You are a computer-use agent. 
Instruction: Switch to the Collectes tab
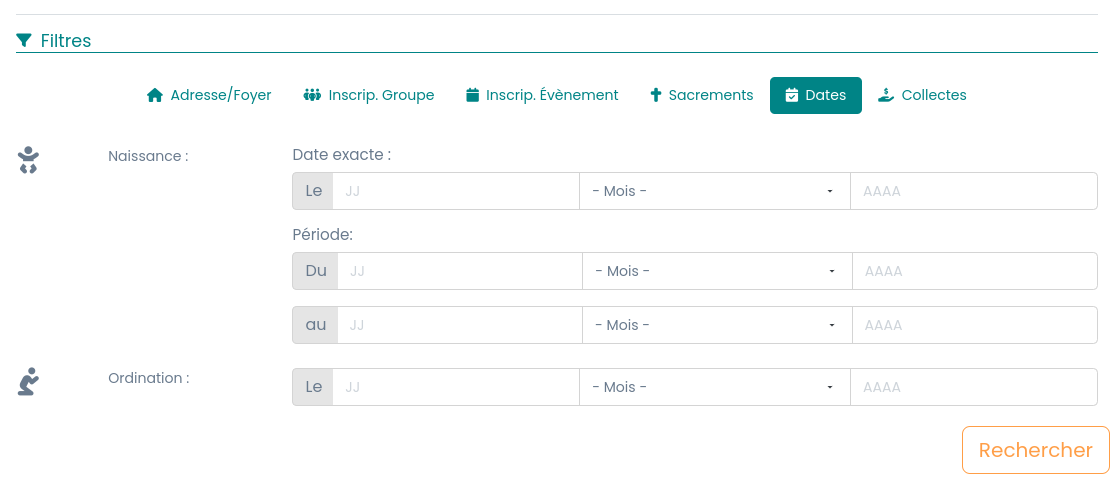pyautogui.click(x=922, y=95)
